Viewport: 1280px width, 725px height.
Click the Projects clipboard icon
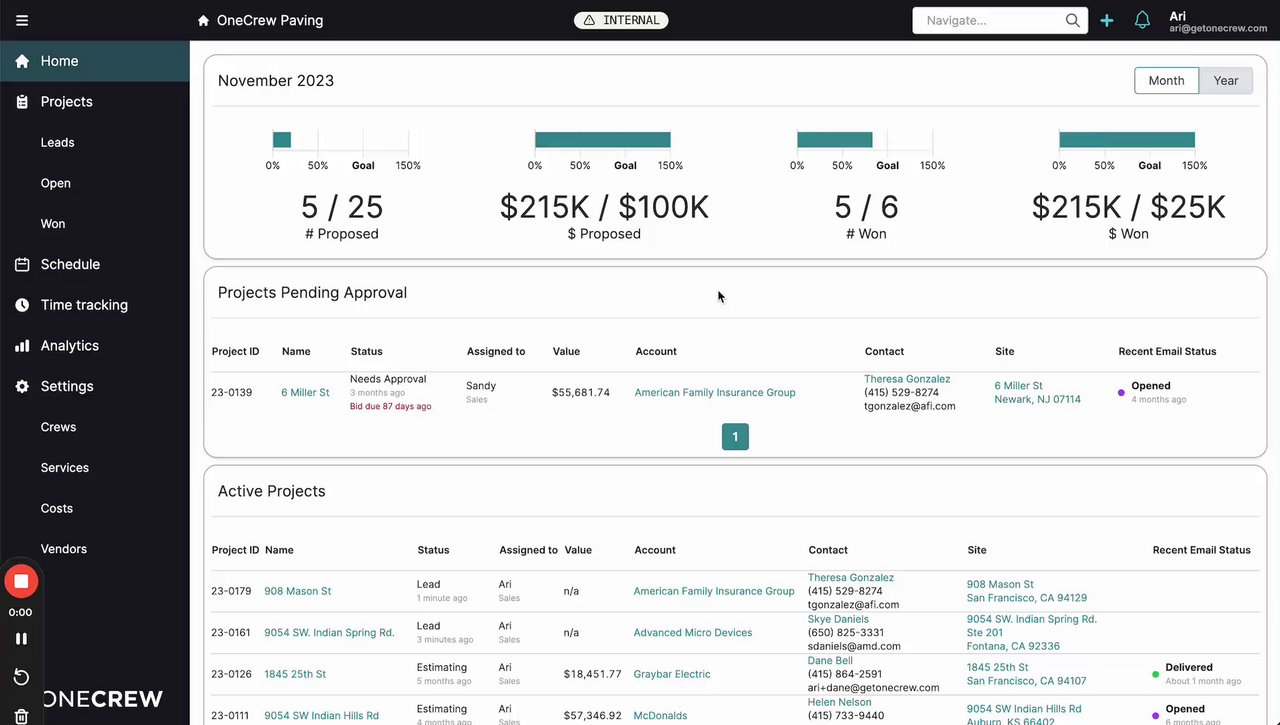coord(22,102)
